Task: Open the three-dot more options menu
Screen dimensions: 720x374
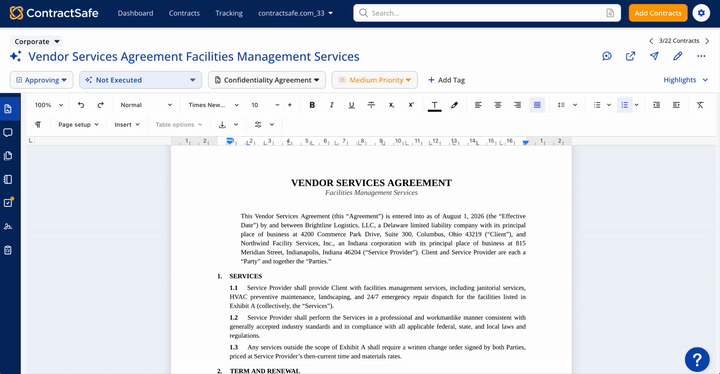Action: click(x=701, y=56)
